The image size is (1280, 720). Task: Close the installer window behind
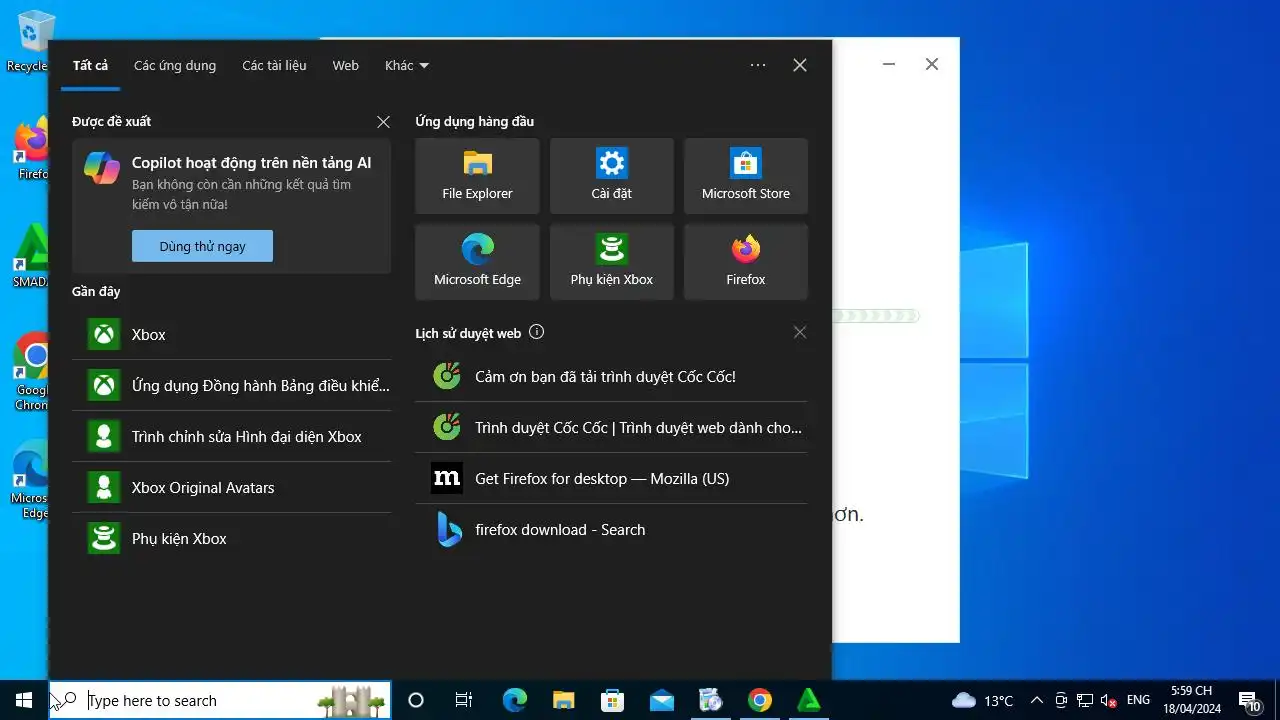pos(932,64)
